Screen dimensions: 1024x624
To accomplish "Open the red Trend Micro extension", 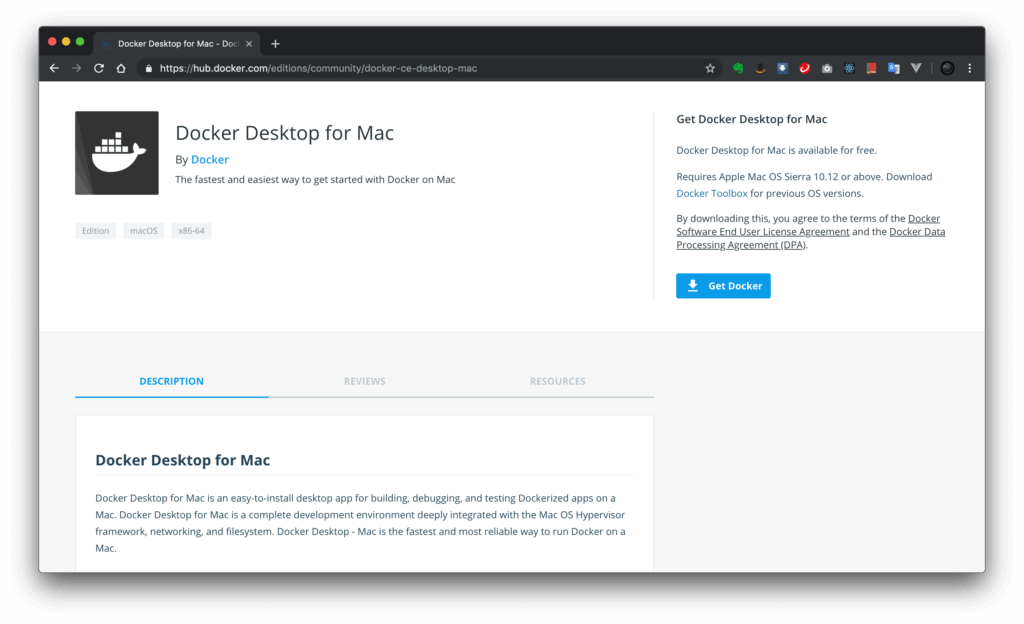I will (x=805, y=68).
